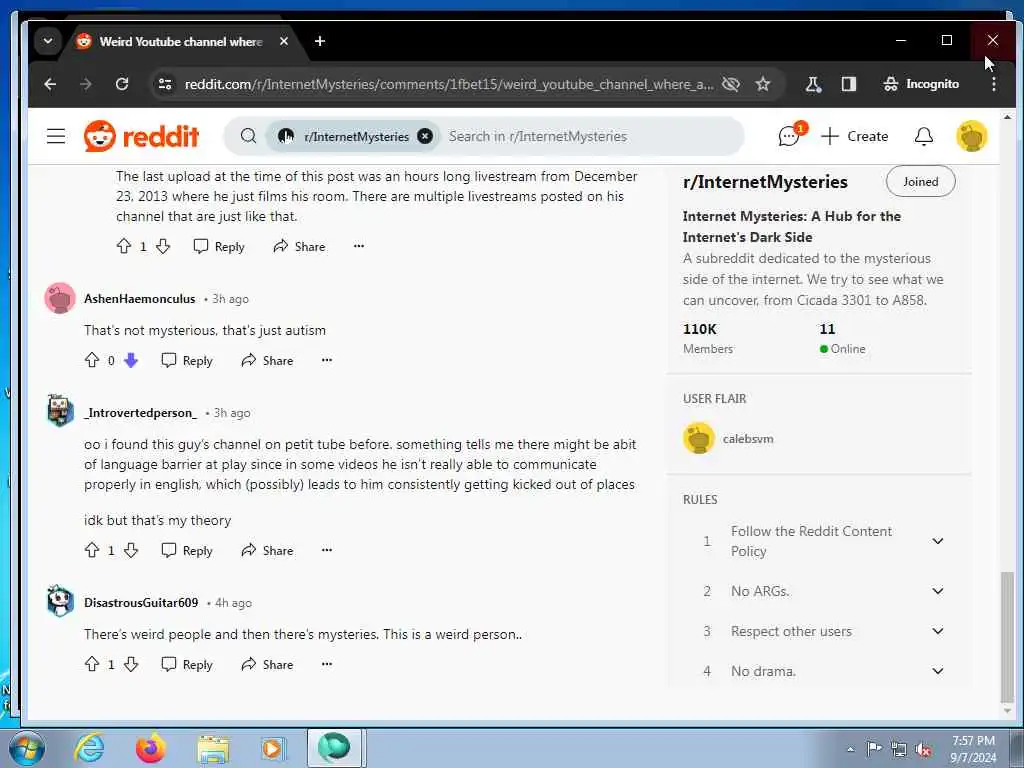Click the Incognito indicator
This screenshot has width=1024, height=768.
921,84
